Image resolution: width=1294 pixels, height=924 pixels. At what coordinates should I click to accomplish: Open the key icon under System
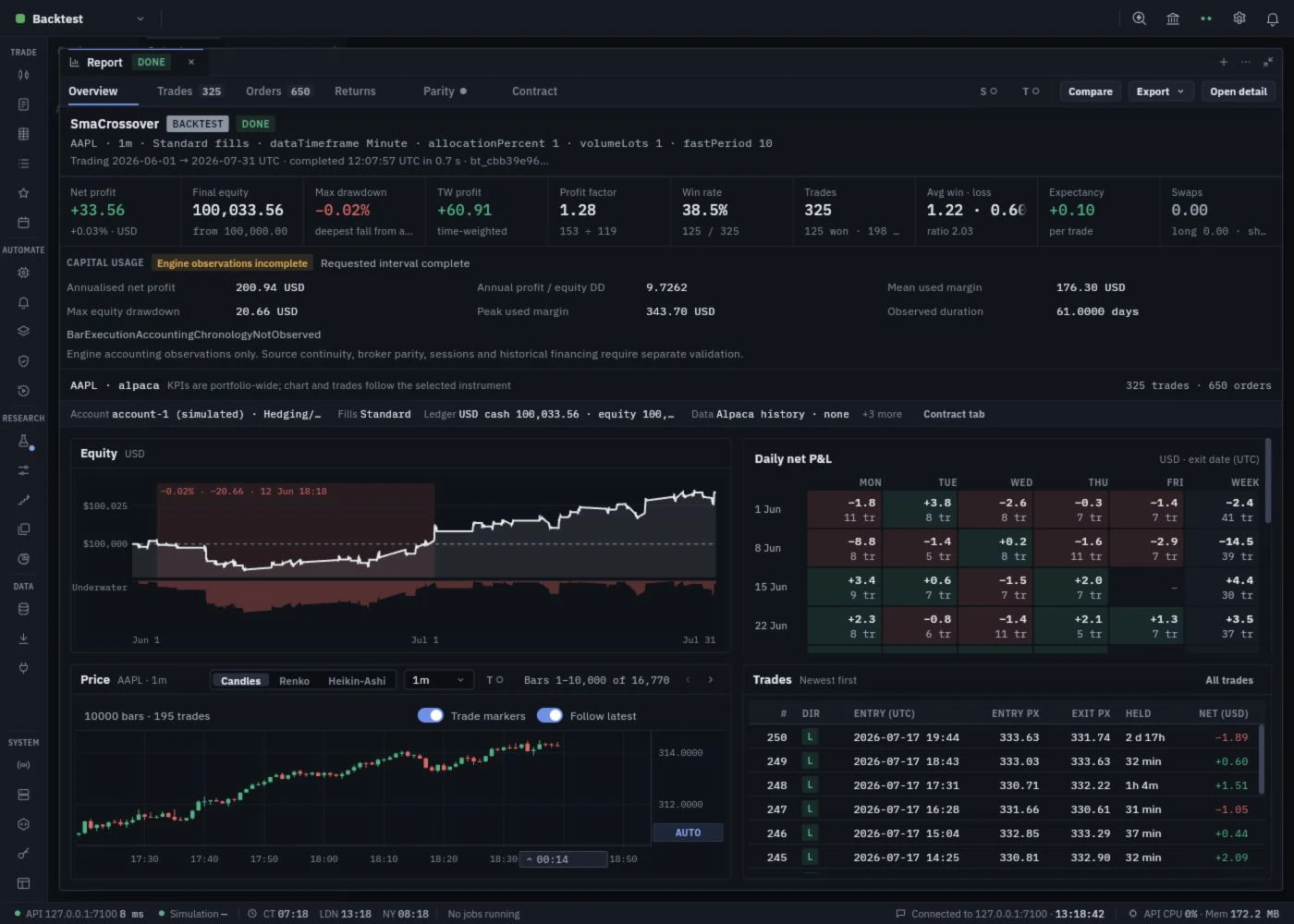tap(23, 854)
